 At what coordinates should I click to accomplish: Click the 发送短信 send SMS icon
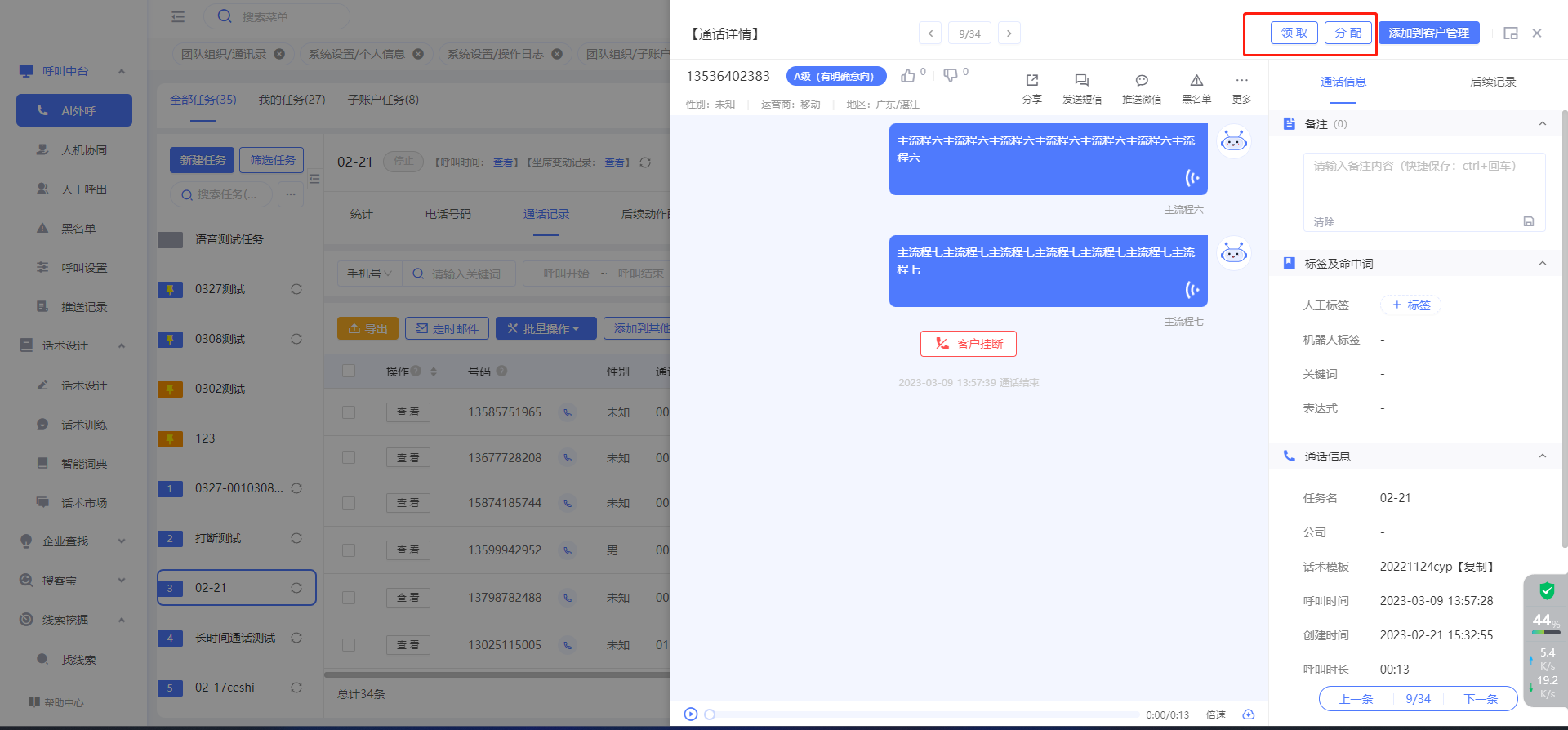coord(1082,80)
